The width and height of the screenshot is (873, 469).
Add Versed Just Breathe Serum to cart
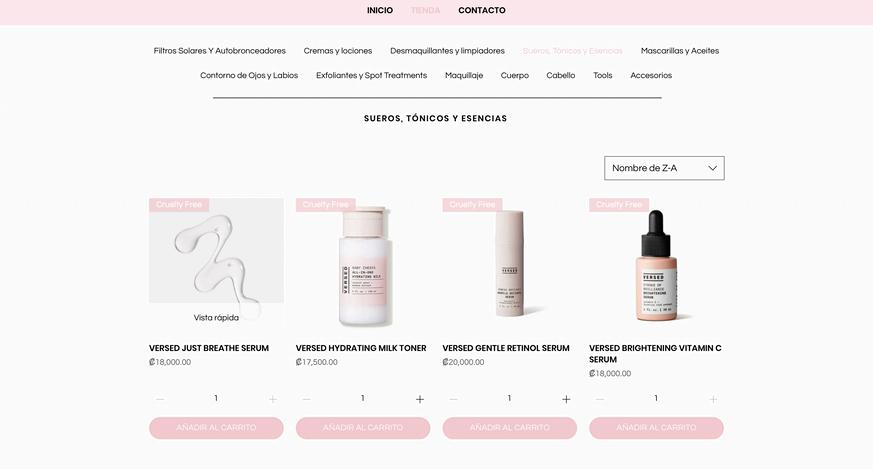[216, 428]
